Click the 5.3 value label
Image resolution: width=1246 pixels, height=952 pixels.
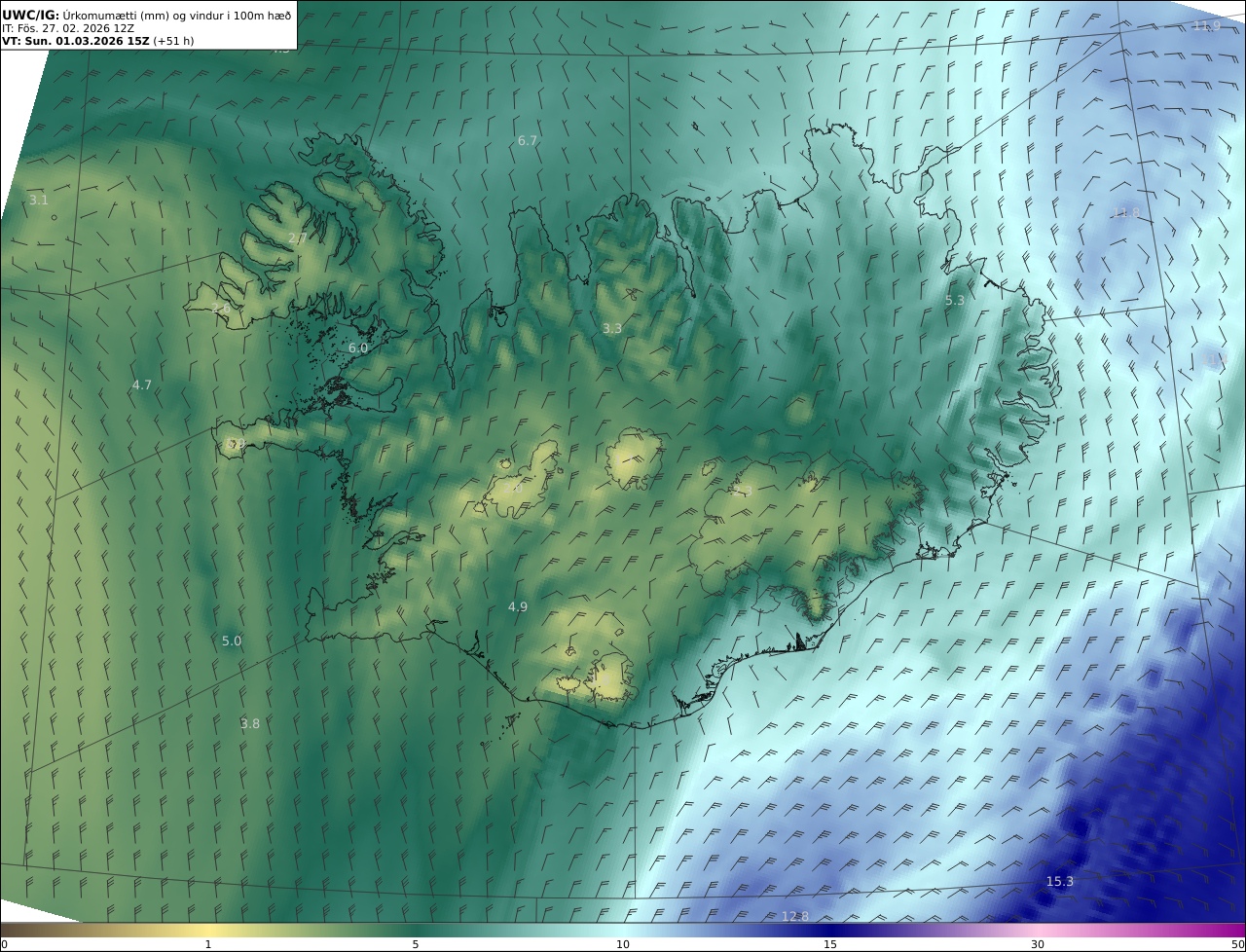click(x=955, y=300)
